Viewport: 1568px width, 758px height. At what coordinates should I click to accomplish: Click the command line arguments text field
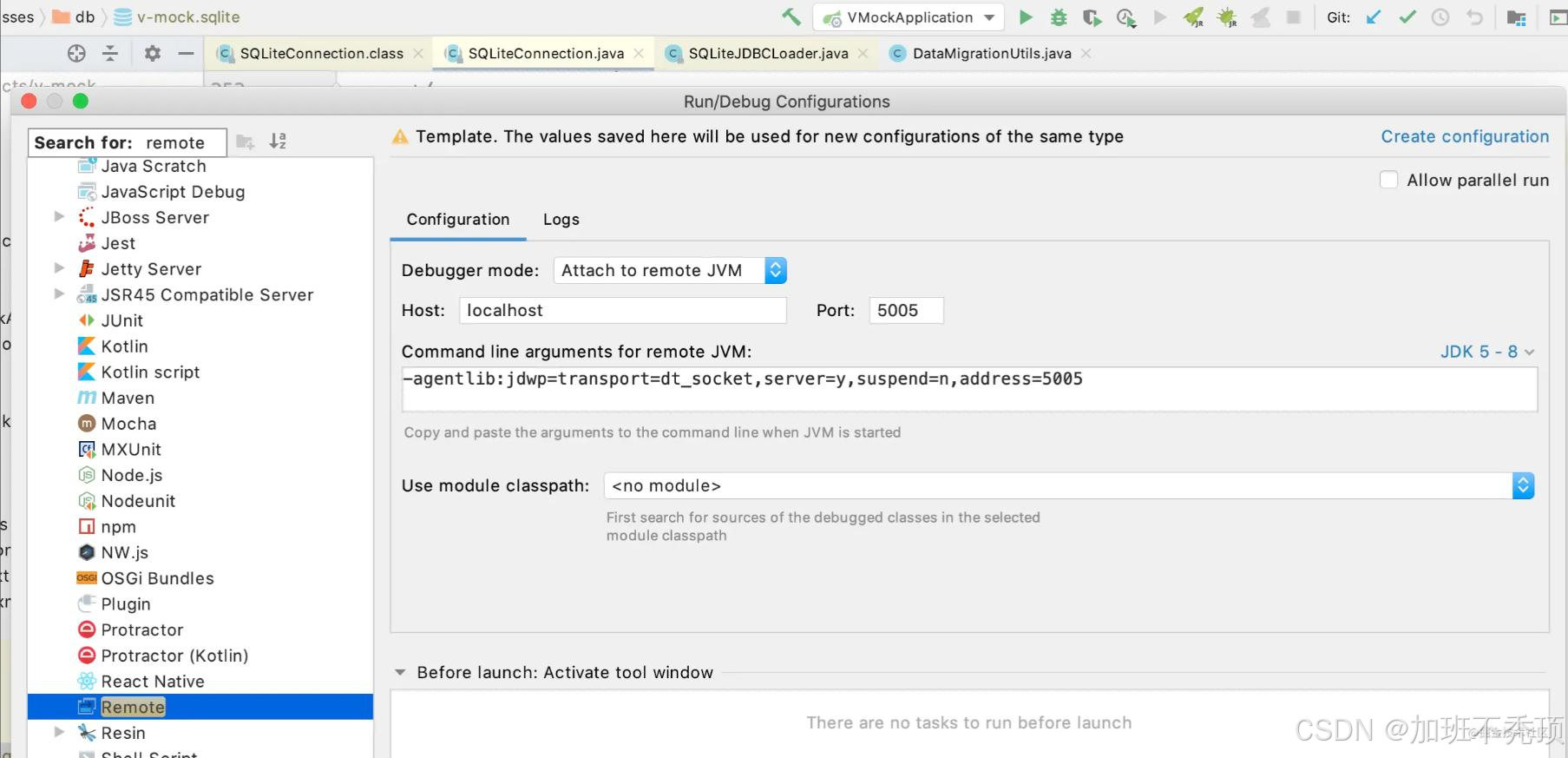(969, 389)
